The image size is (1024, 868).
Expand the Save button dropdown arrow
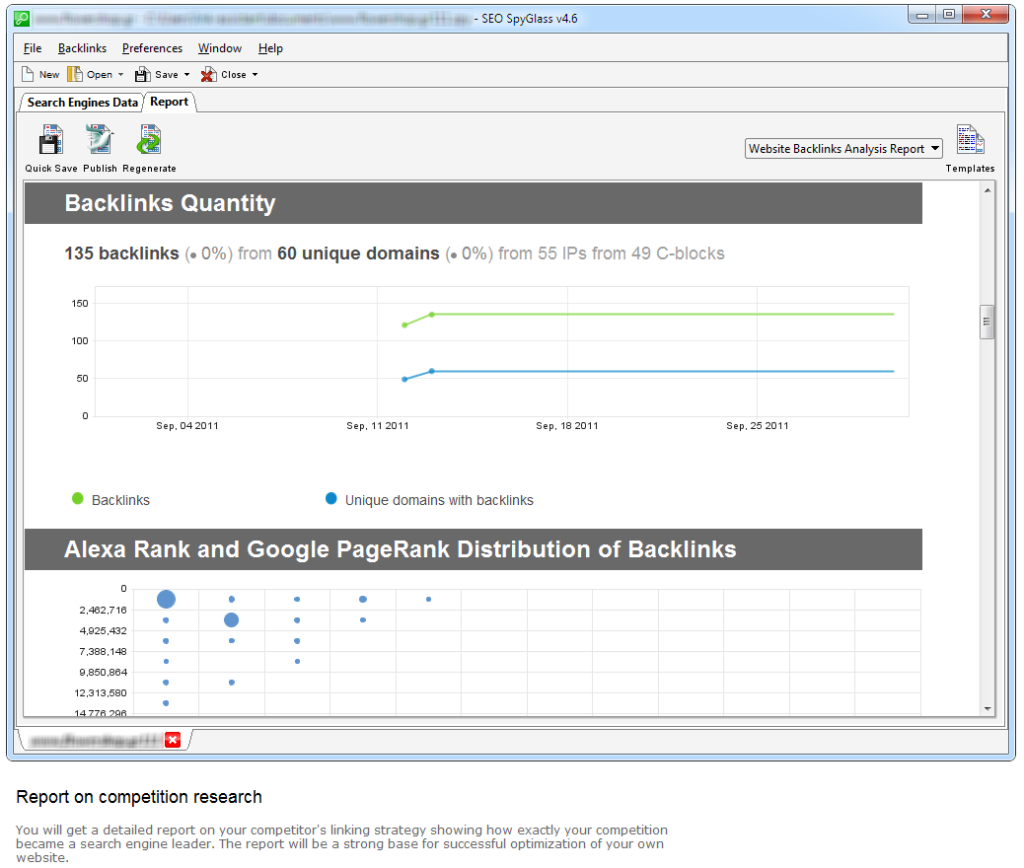point(187,75)
